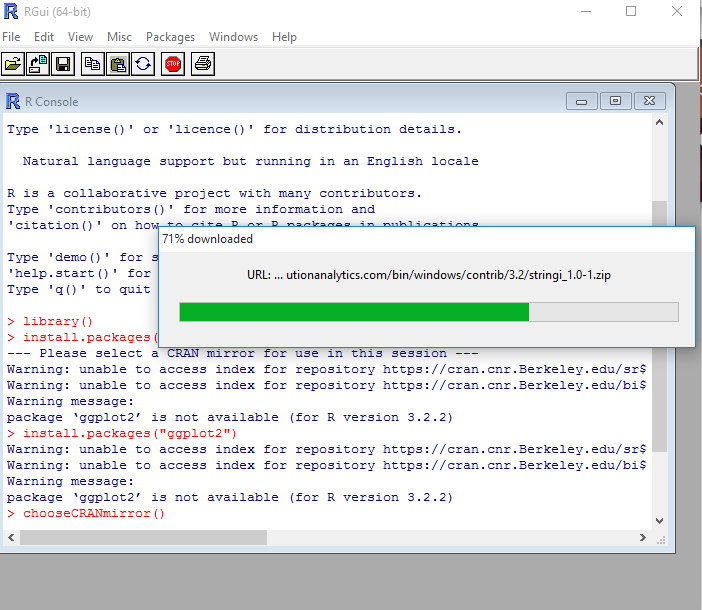Click the Open script folder icon
This screenshot has width=702, height=610.
coord(13,64)
